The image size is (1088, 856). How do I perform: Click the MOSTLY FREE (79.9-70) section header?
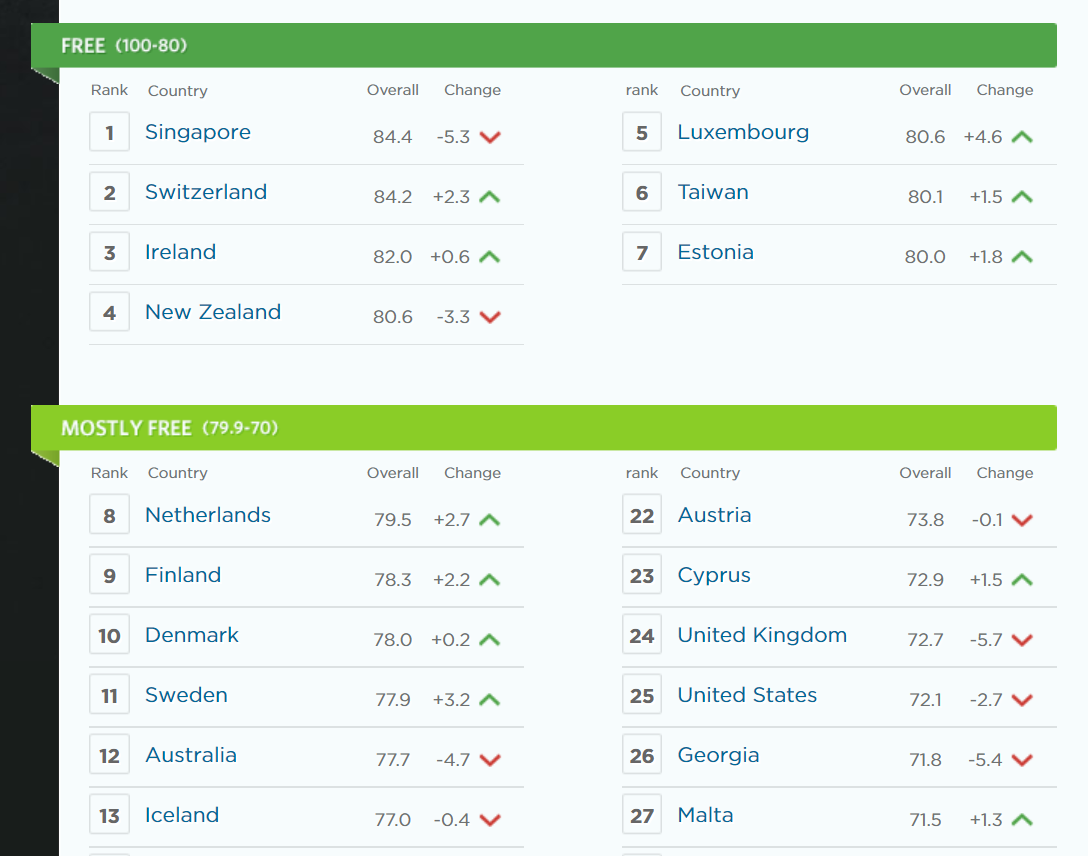544,428
